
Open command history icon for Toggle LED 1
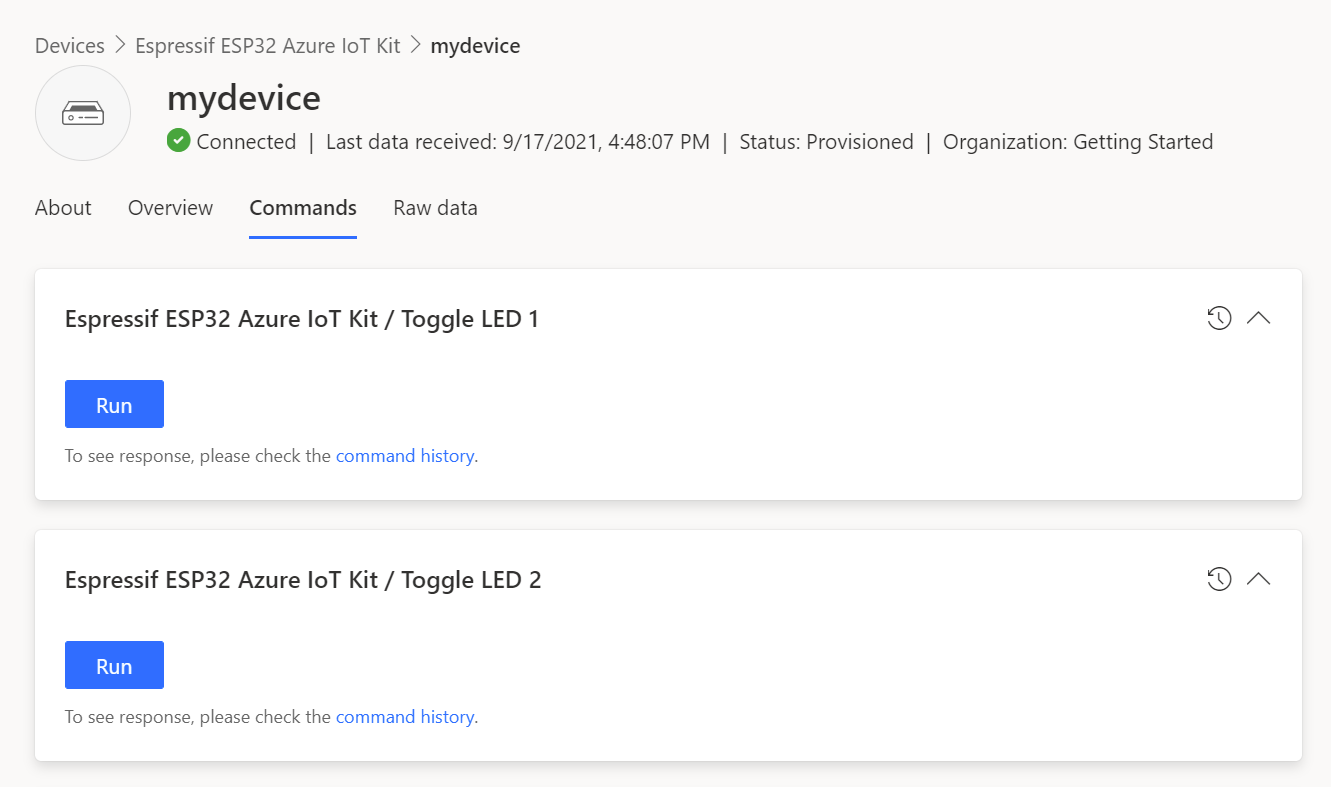[x=1218, y=319]
